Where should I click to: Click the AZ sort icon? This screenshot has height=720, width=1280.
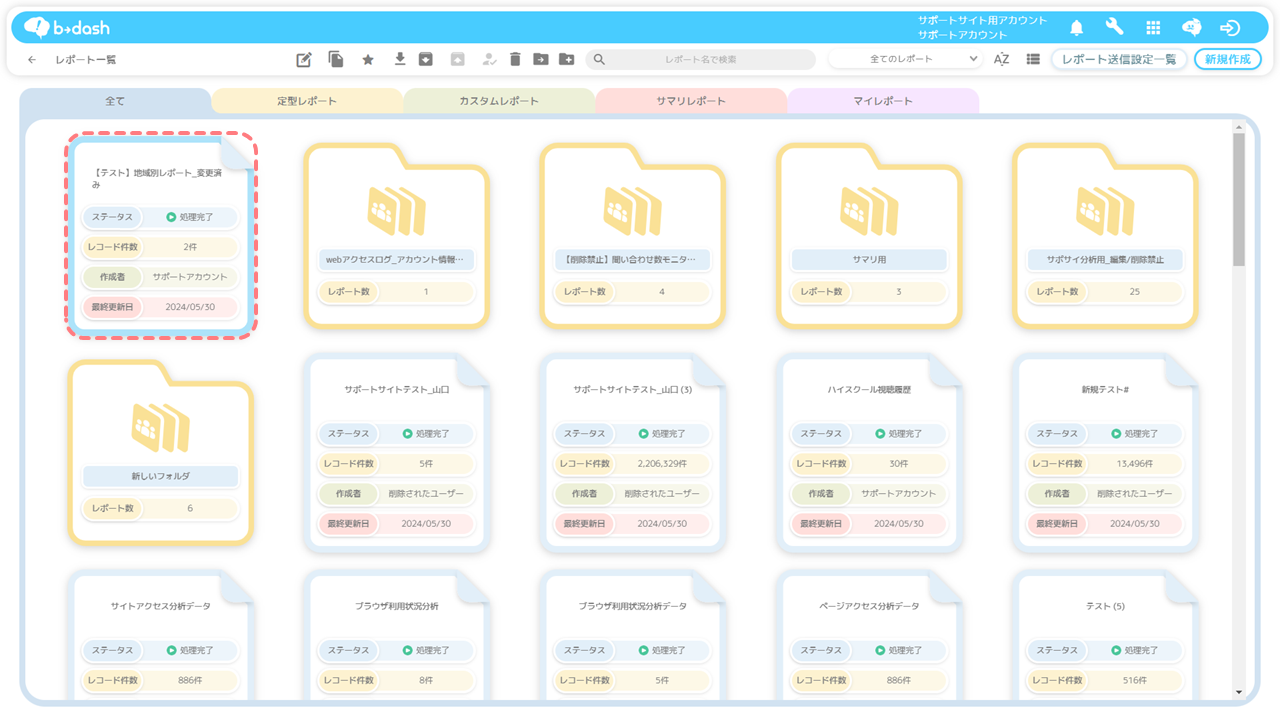1001,60
